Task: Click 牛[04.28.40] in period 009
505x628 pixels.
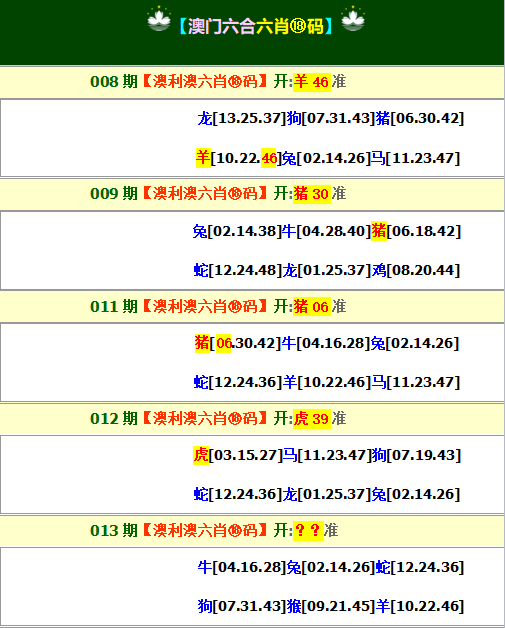Action: click(x=326, y=231)
